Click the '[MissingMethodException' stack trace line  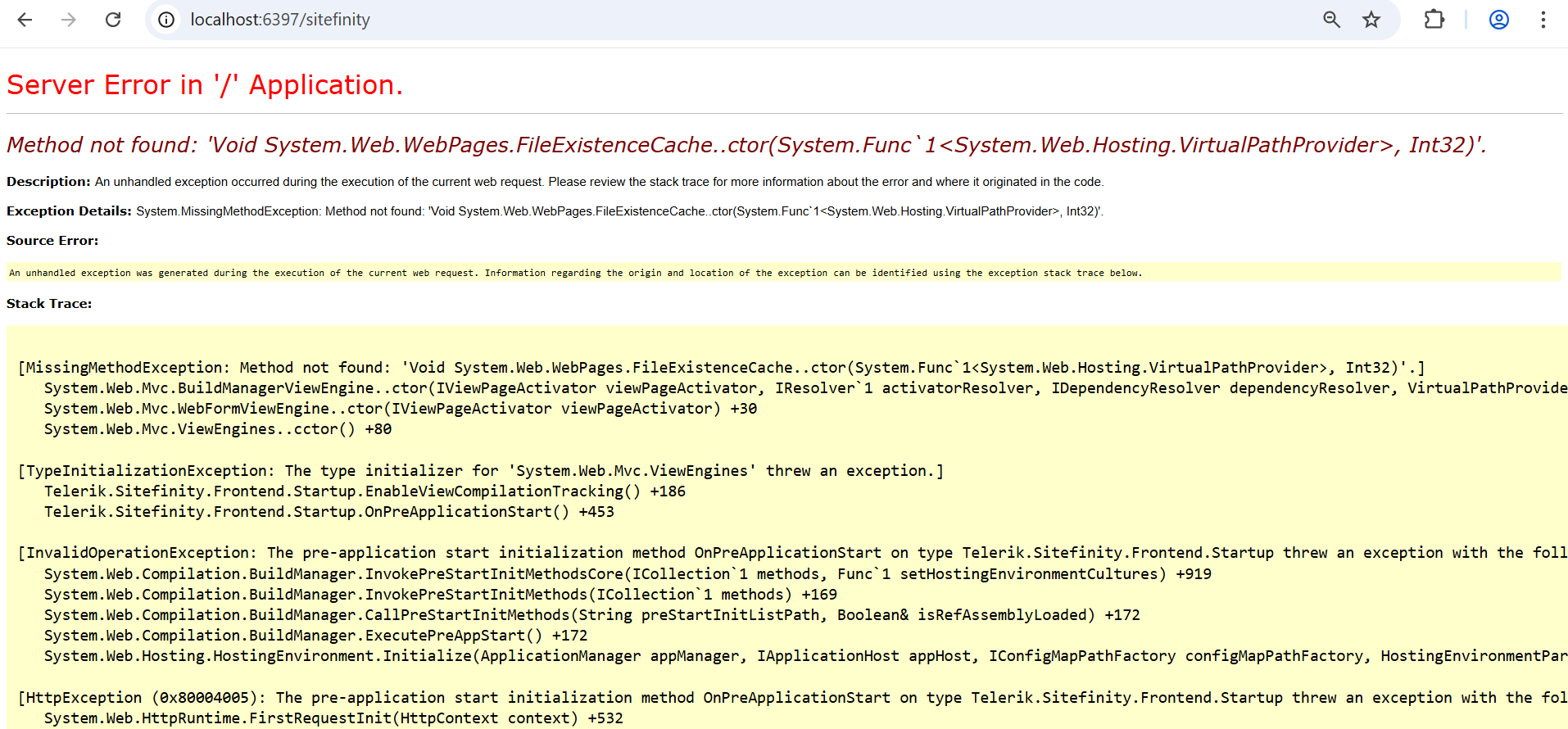[x=721, y=368]
